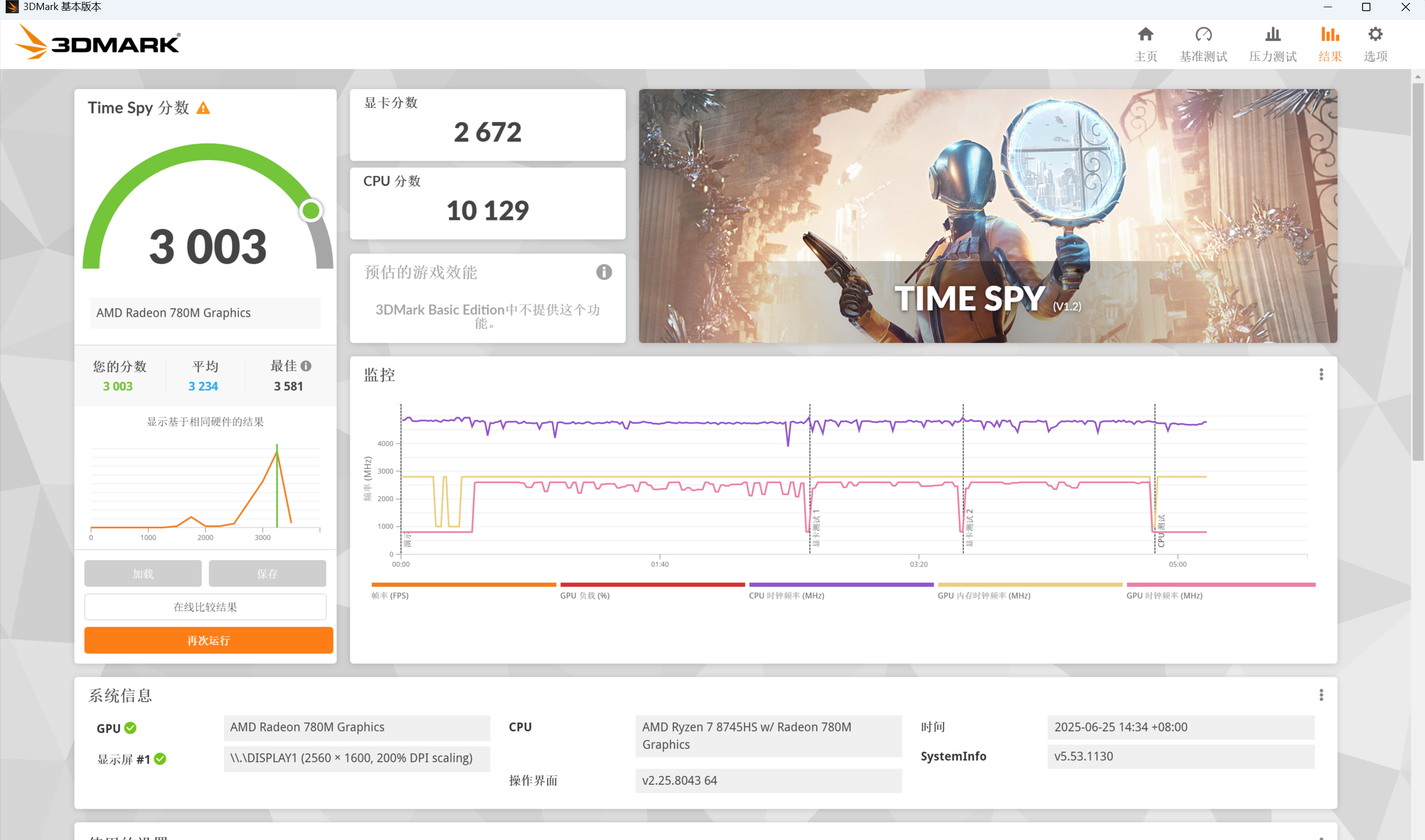Click the 监控 panel heading
Viewport: 1425px width, 840px height.
point(379,375)
